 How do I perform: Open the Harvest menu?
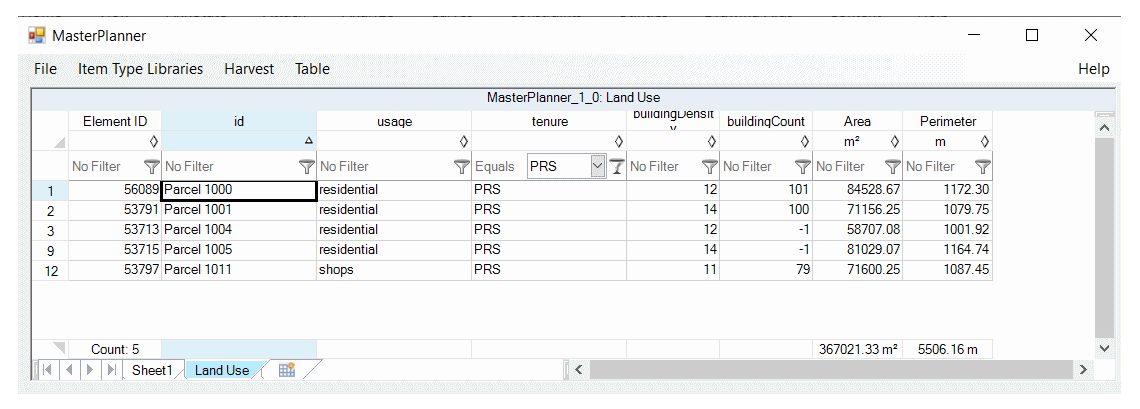249,69
